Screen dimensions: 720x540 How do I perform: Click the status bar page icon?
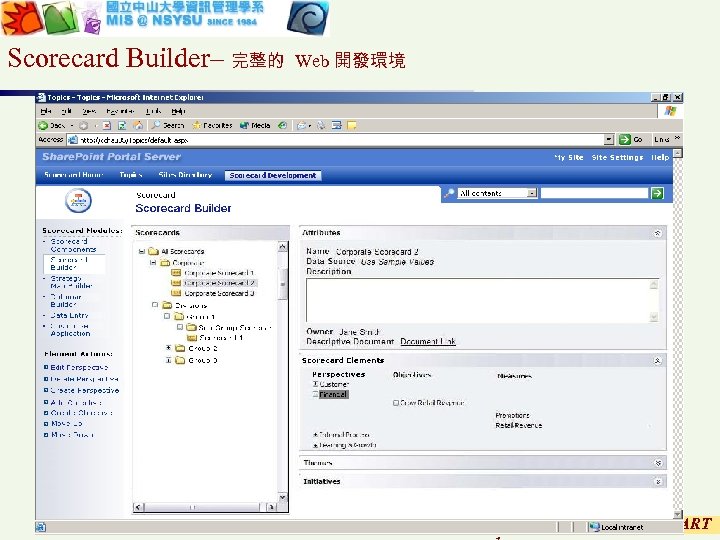pos(41,527)
